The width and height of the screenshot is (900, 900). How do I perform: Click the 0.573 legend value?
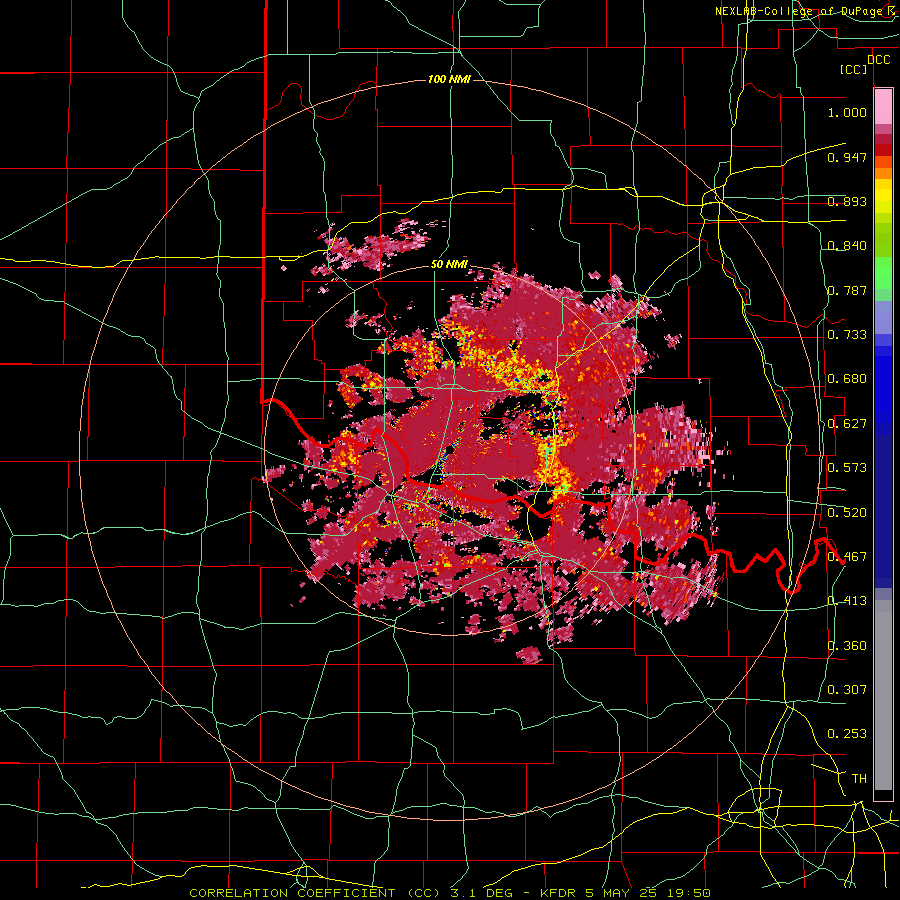click(847, 468)
